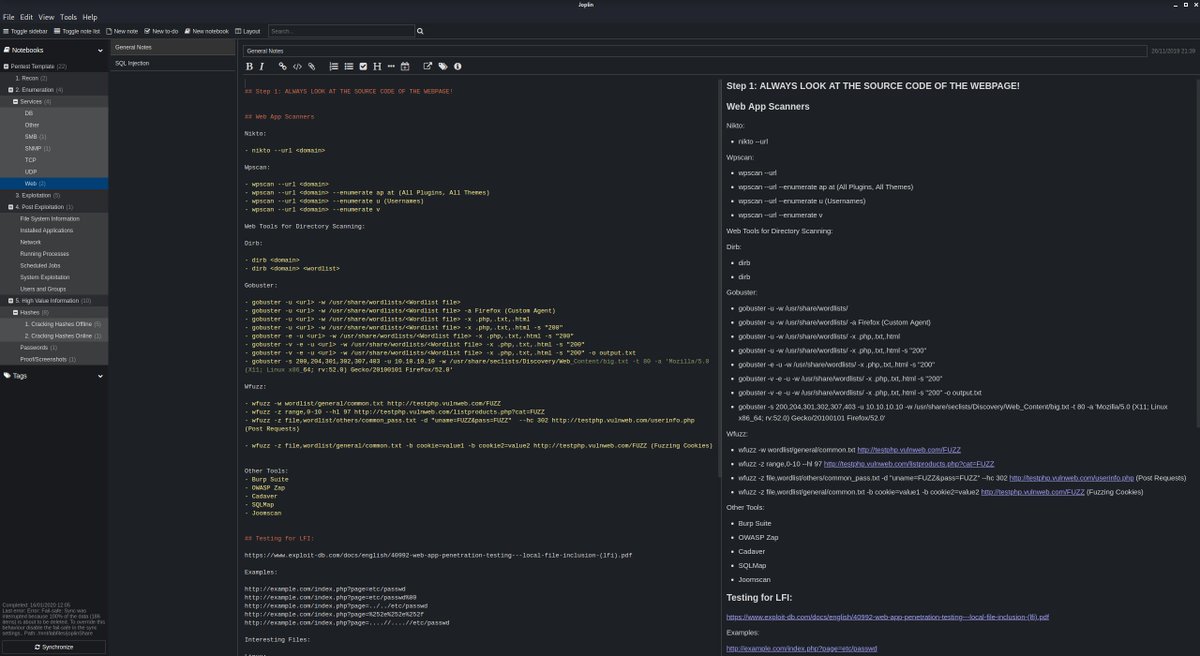Click the search magnifier icon
This screenshot has height=656, width=1200.
[x=420, y=31]
